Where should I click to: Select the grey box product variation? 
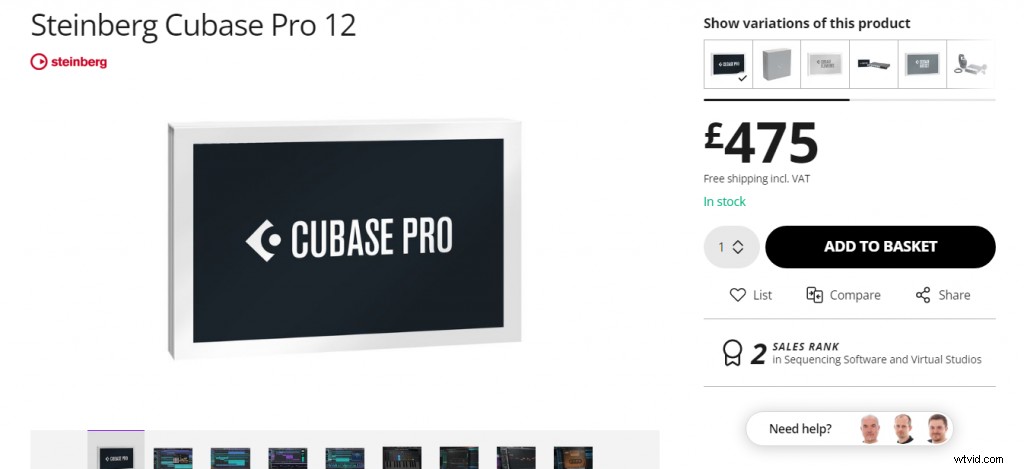tap(776, 64)
